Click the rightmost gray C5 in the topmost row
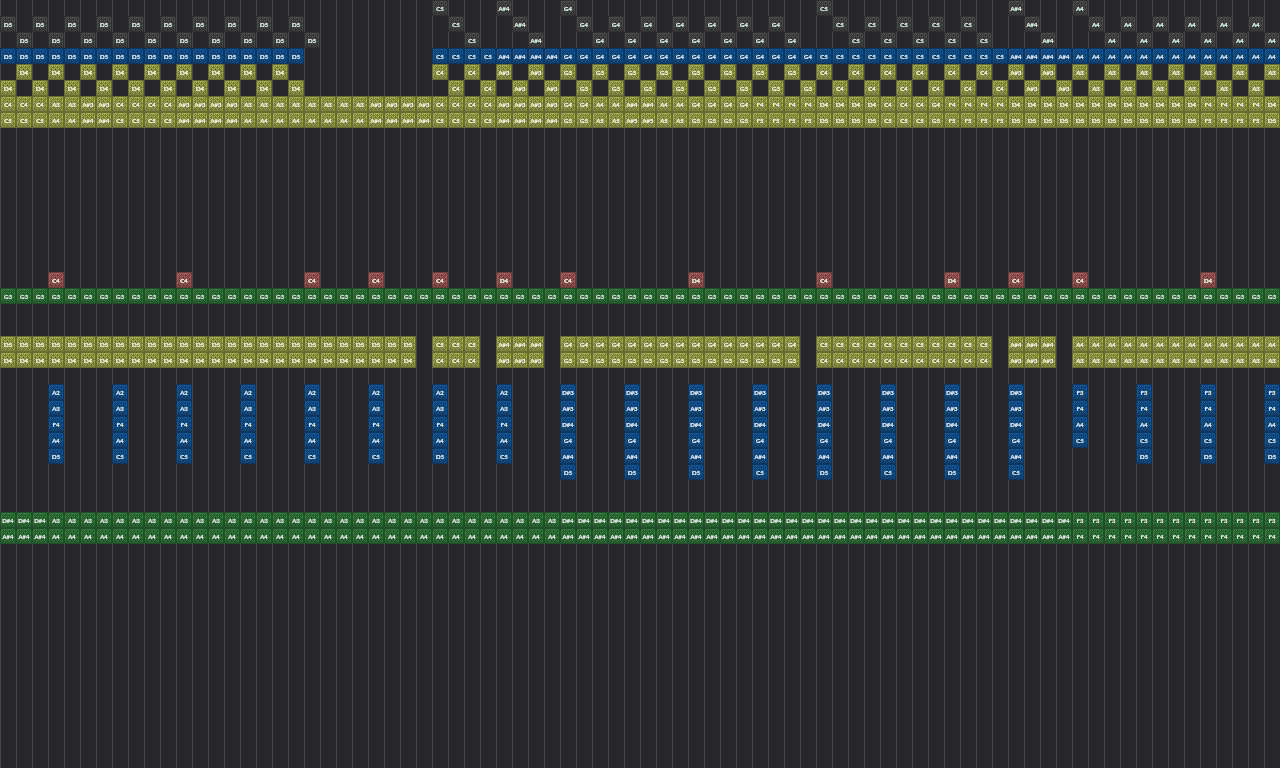The height and width of the screenshot is (768, 1280). [x=824, y=8]
